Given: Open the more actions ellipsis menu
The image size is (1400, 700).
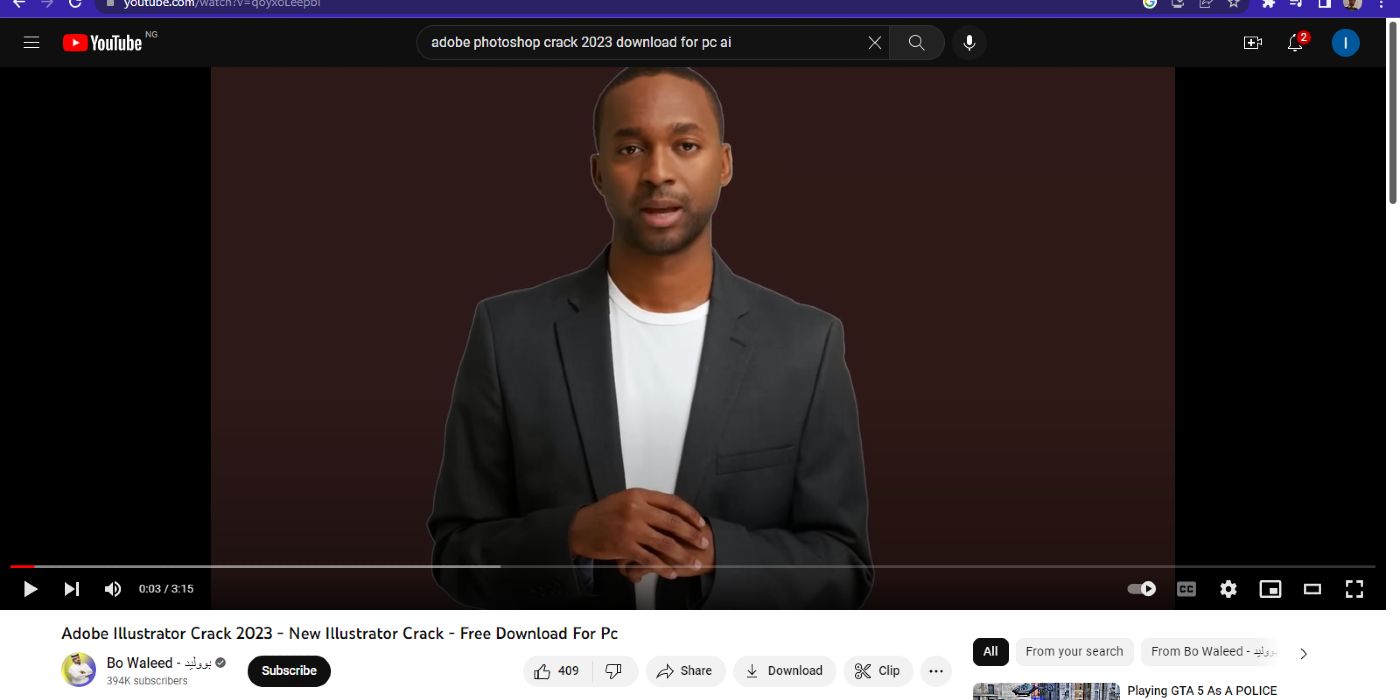Looking at the screenshot, I should pos(935,671).
